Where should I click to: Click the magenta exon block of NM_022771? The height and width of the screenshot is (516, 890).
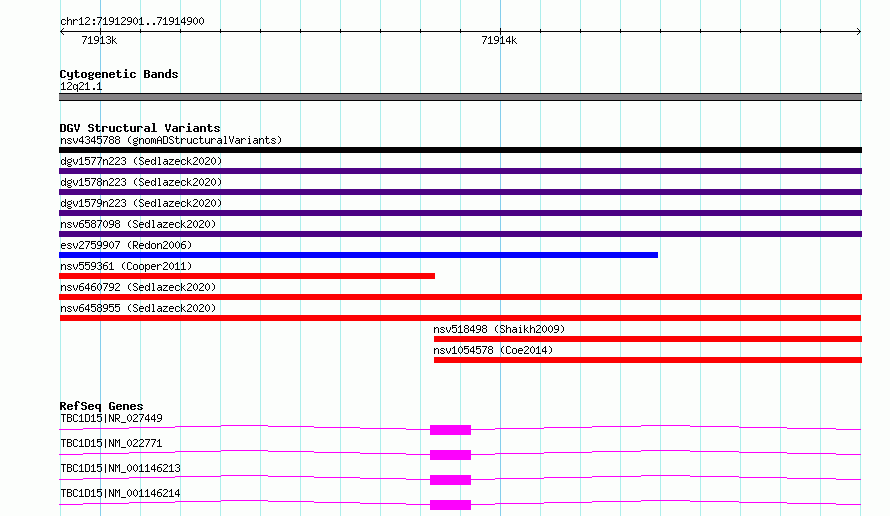[x=450, y=455]
